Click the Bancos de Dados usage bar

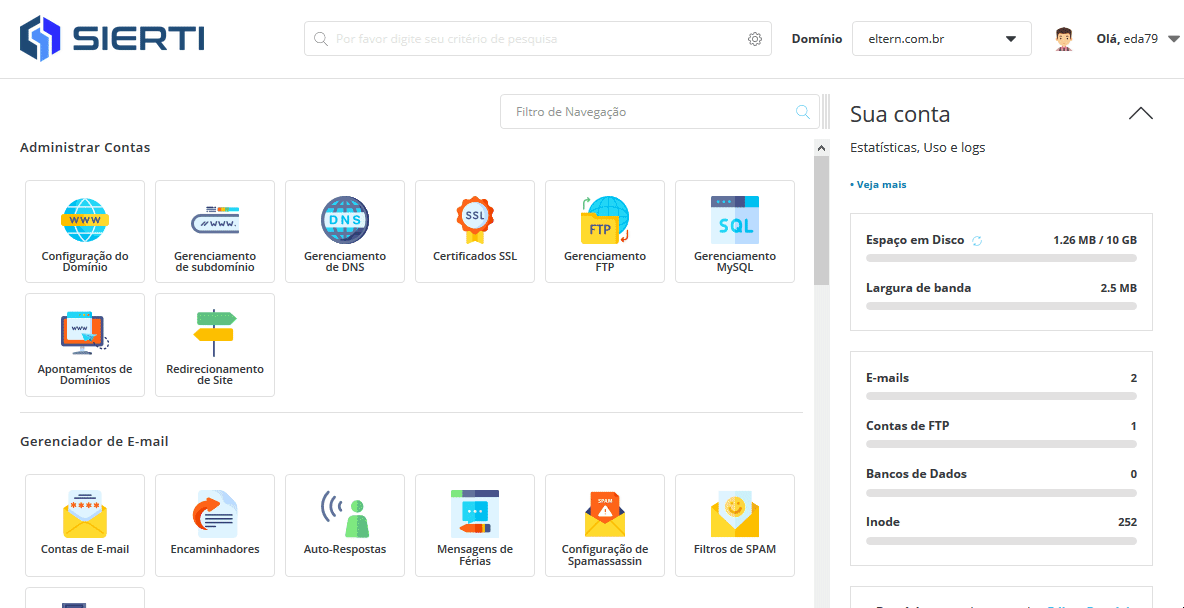tap(1001, 492)
